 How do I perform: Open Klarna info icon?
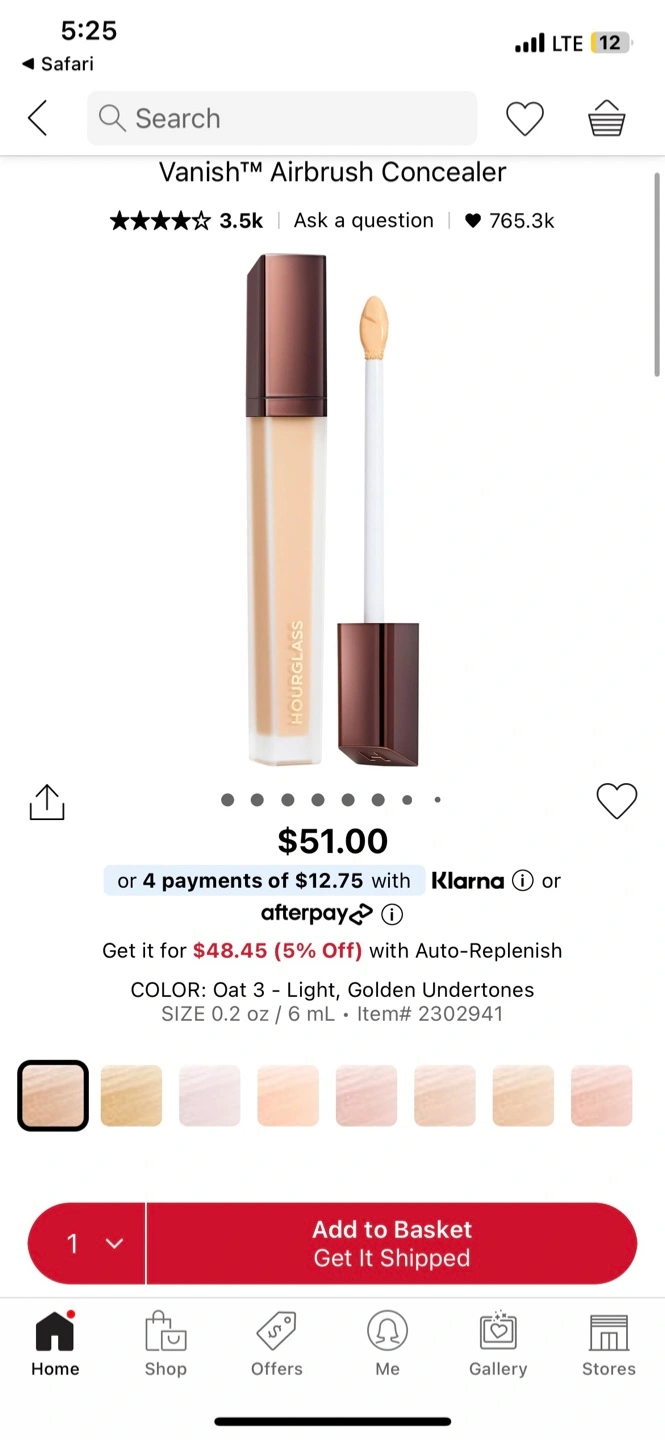(x=522, y=881)
